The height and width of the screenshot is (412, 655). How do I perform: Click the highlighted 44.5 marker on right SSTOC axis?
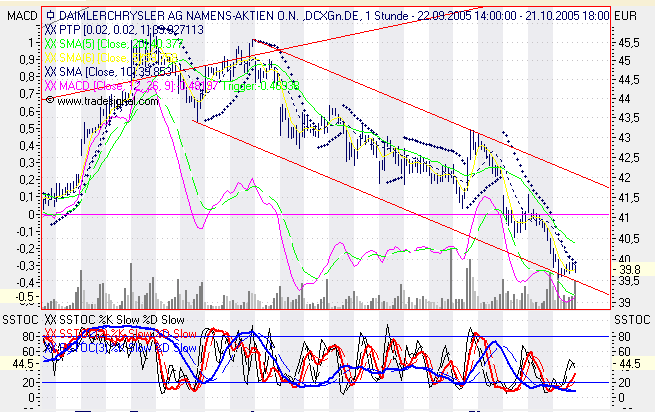tap(631, 364)
